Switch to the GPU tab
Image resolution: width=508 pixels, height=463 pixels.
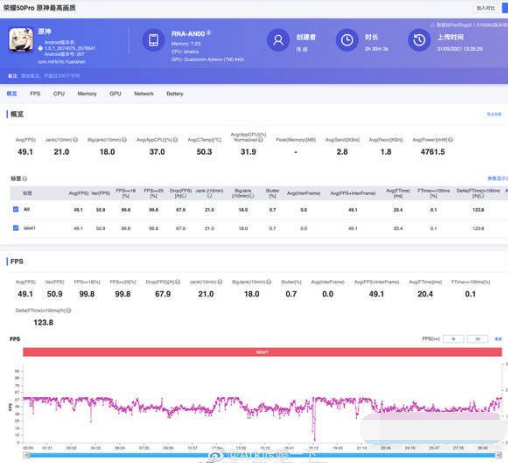click(115, 94)
